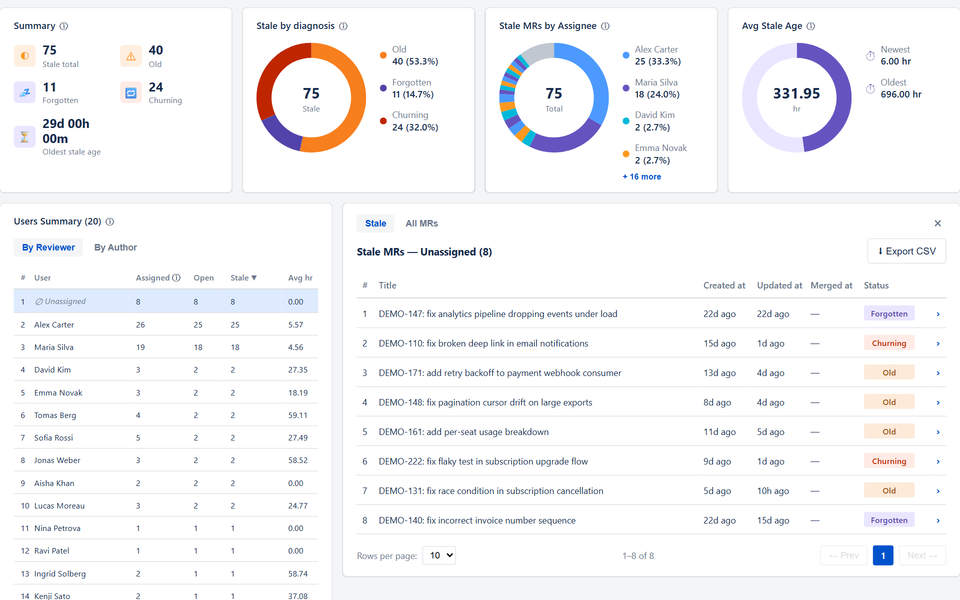The height and width of the screenshot is (600, 960).
Task: Click the Maria Silva purple legend dot
Action: 626,88
